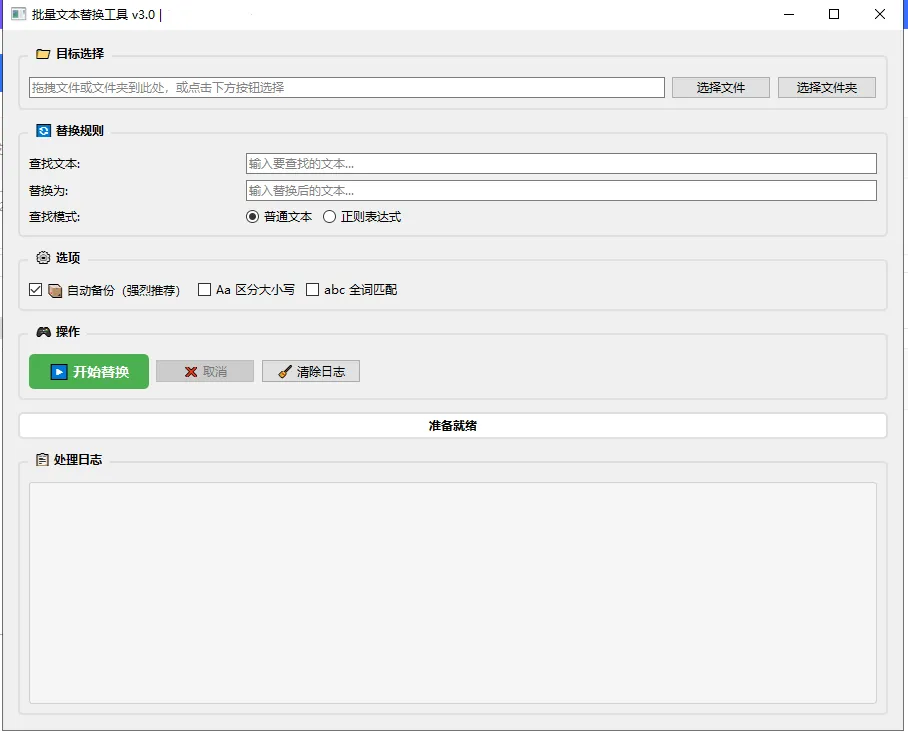Click the gear icon beside 选项 section
The image size is (908, 732).
[40, 258]
